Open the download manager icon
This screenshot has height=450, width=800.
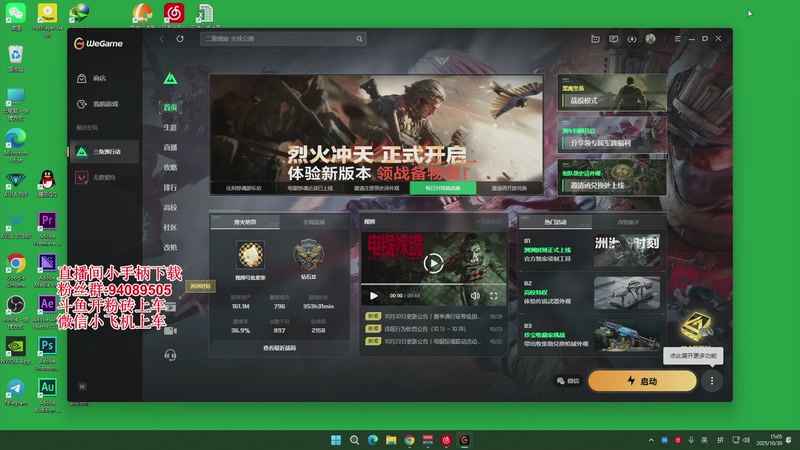tap(632, 39)
